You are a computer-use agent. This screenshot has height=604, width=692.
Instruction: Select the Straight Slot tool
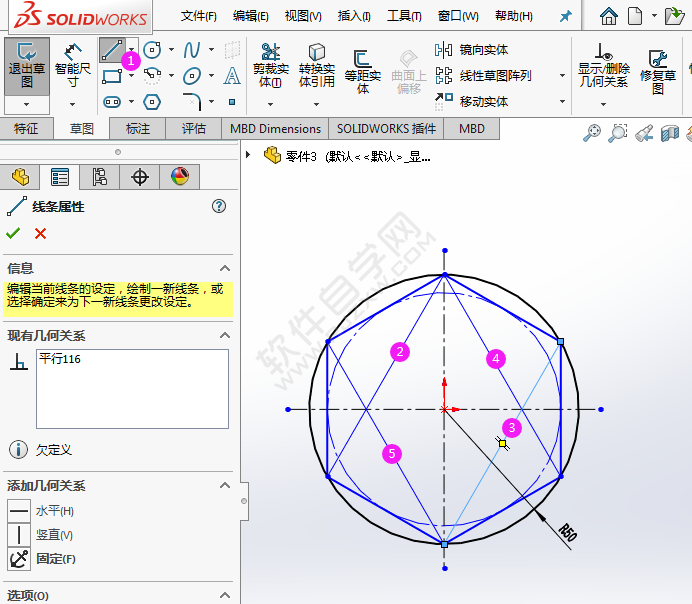tap(112, 102)
